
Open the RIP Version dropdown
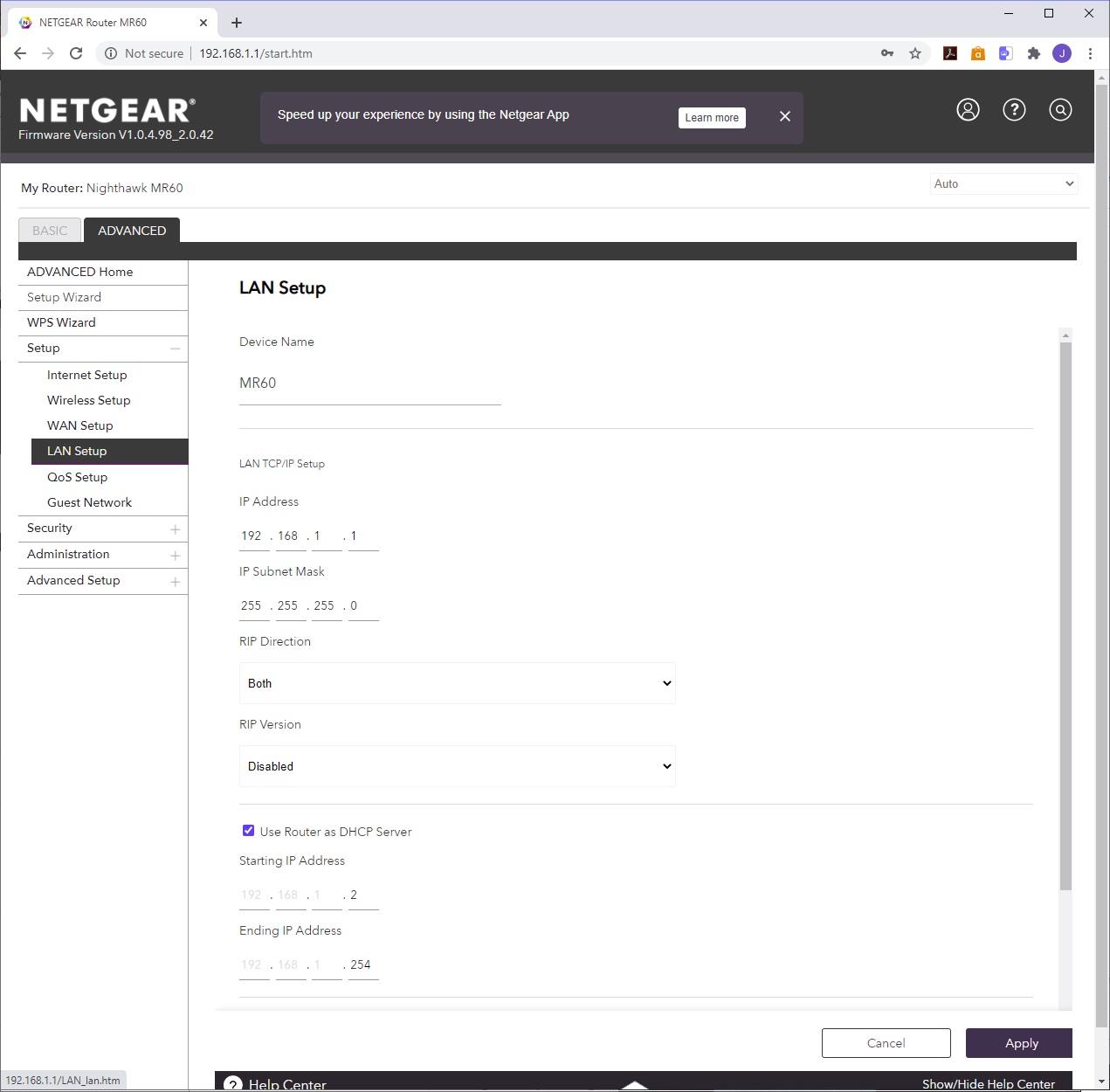[x=457, y=766]
